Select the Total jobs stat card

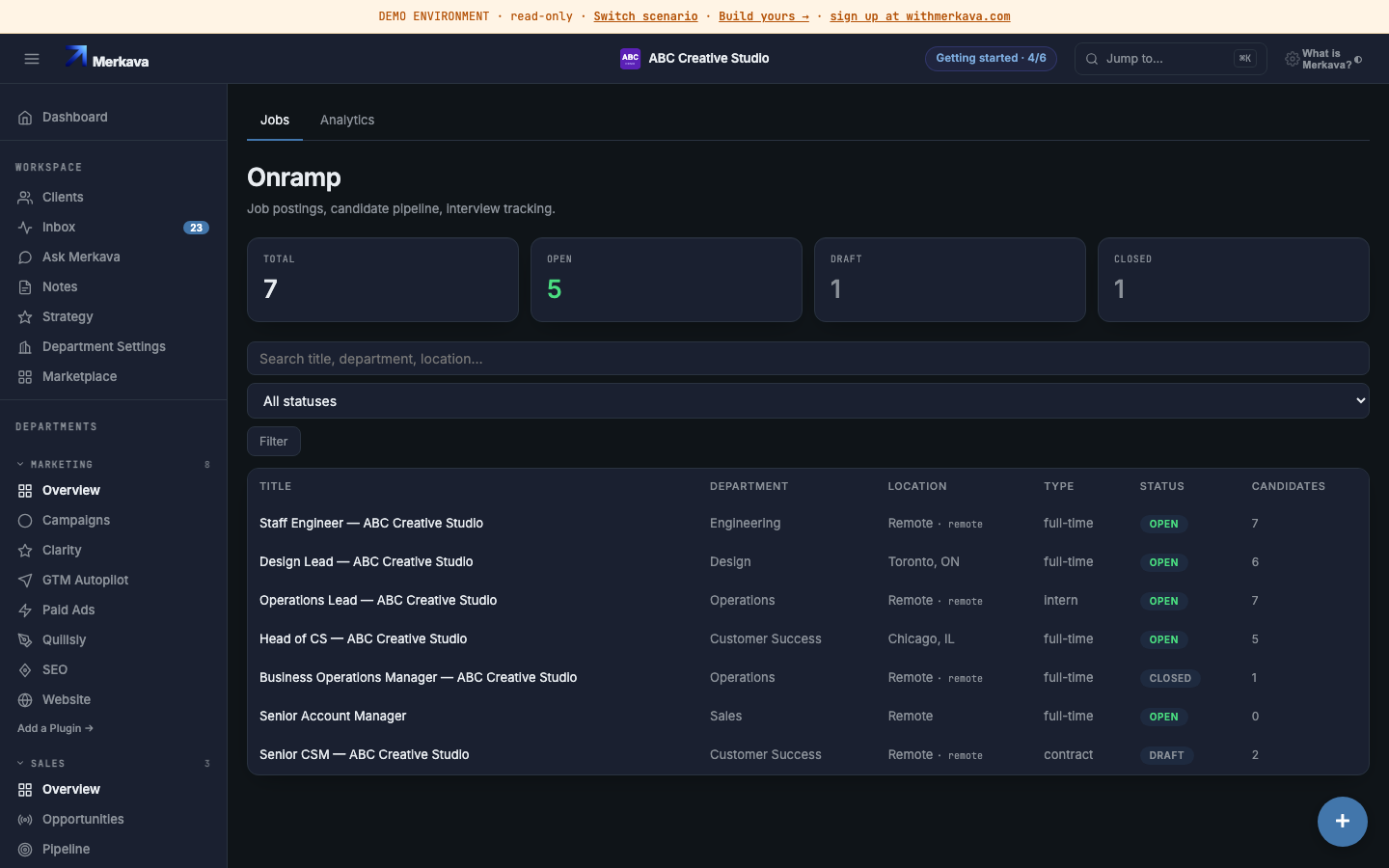[x=383, y=280]
